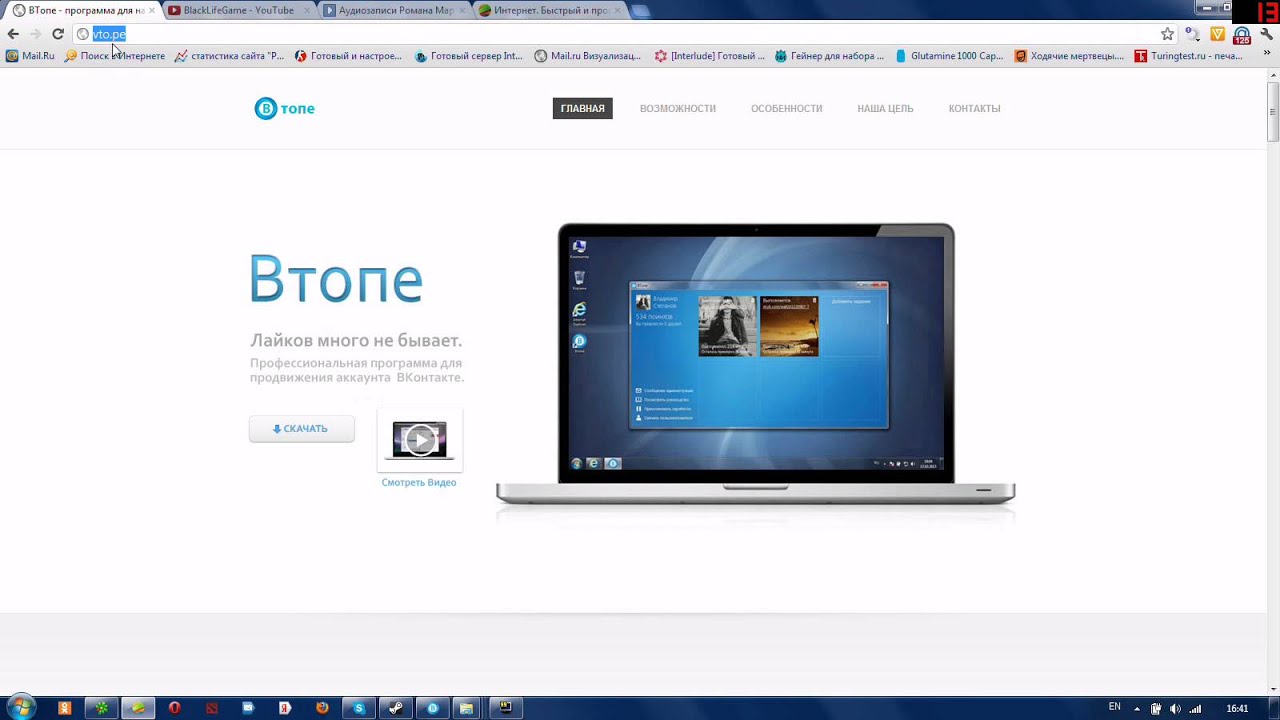Play the video thumbnail with play icon
Viewport: 1280px width, 720px height.
[419, 440]
